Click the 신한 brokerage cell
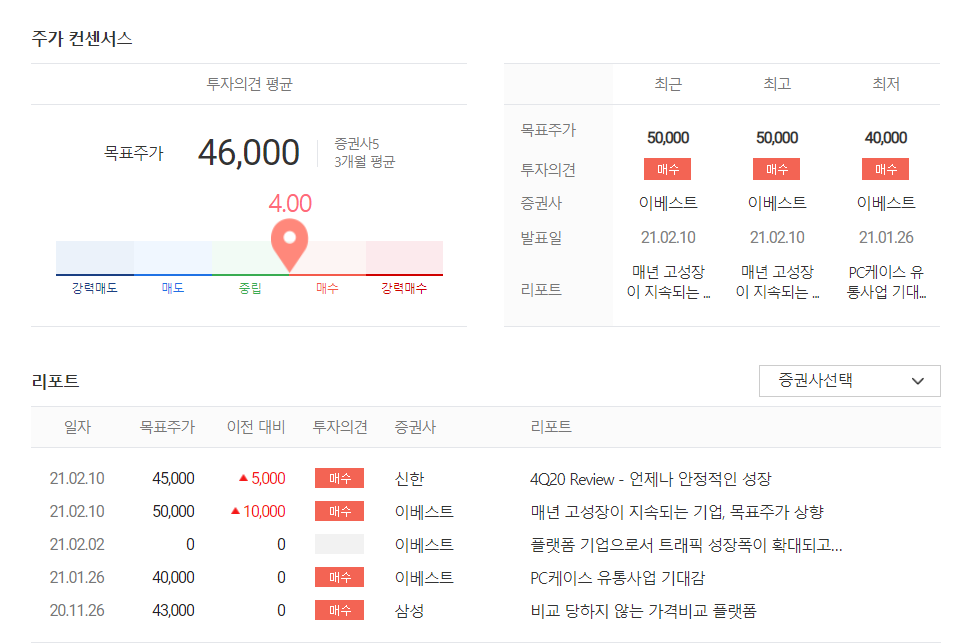Screen dimensions: 969x643 (409, 479)
